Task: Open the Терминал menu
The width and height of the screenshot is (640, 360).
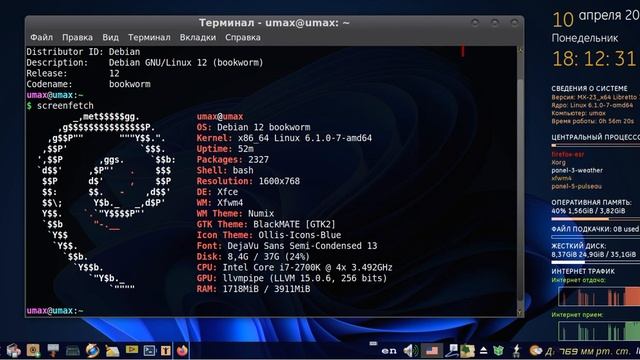Action: tap(149, 38)
